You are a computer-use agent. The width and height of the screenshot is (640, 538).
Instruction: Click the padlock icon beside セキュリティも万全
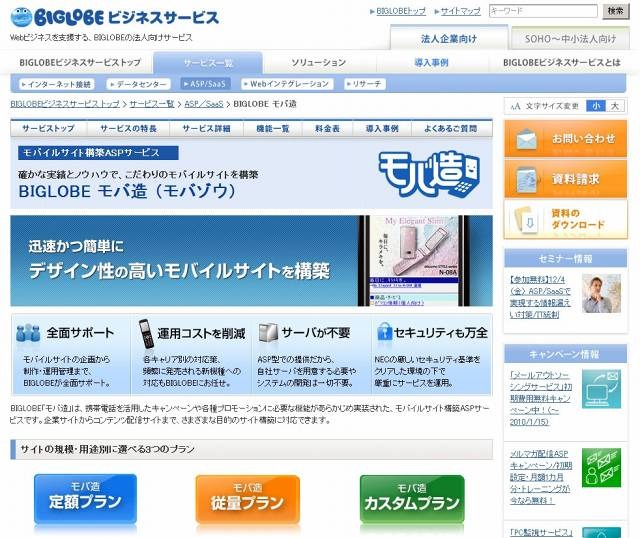pos(384,331)
